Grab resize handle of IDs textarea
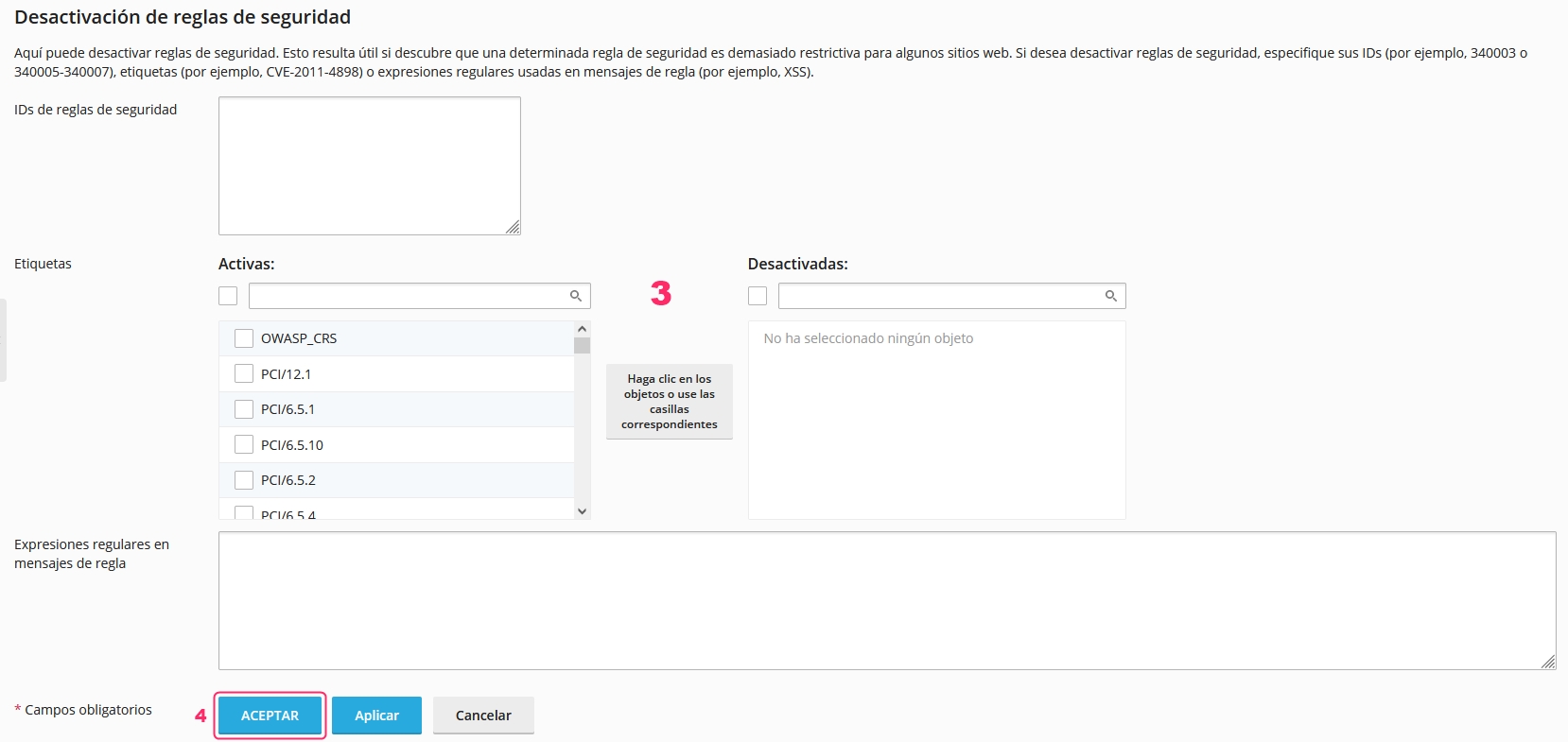Viewport: 1568px width, 742px height. tap(513, 227)
